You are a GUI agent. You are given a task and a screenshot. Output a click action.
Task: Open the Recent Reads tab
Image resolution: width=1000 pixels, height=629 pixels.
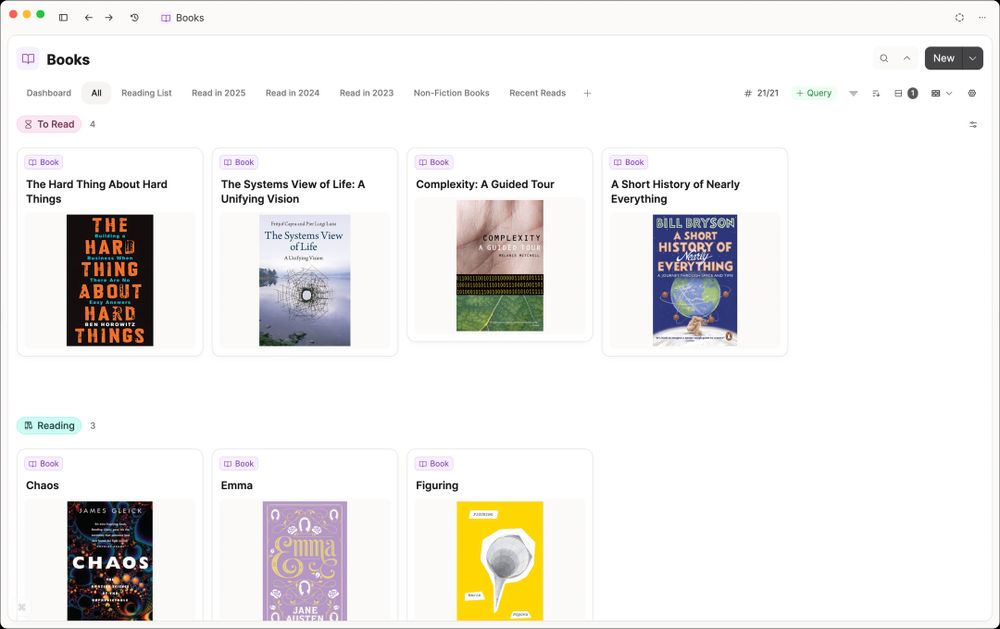[538, 93]
